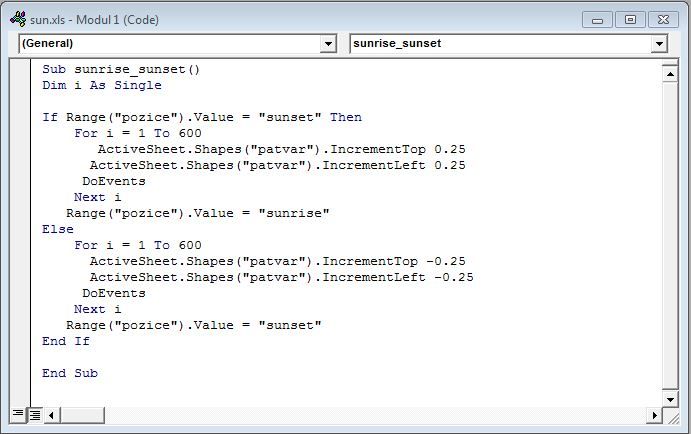This screenshot has width=691, height=434.
Task: Minimize the Modul1 code window
Action: pos(597,20)
